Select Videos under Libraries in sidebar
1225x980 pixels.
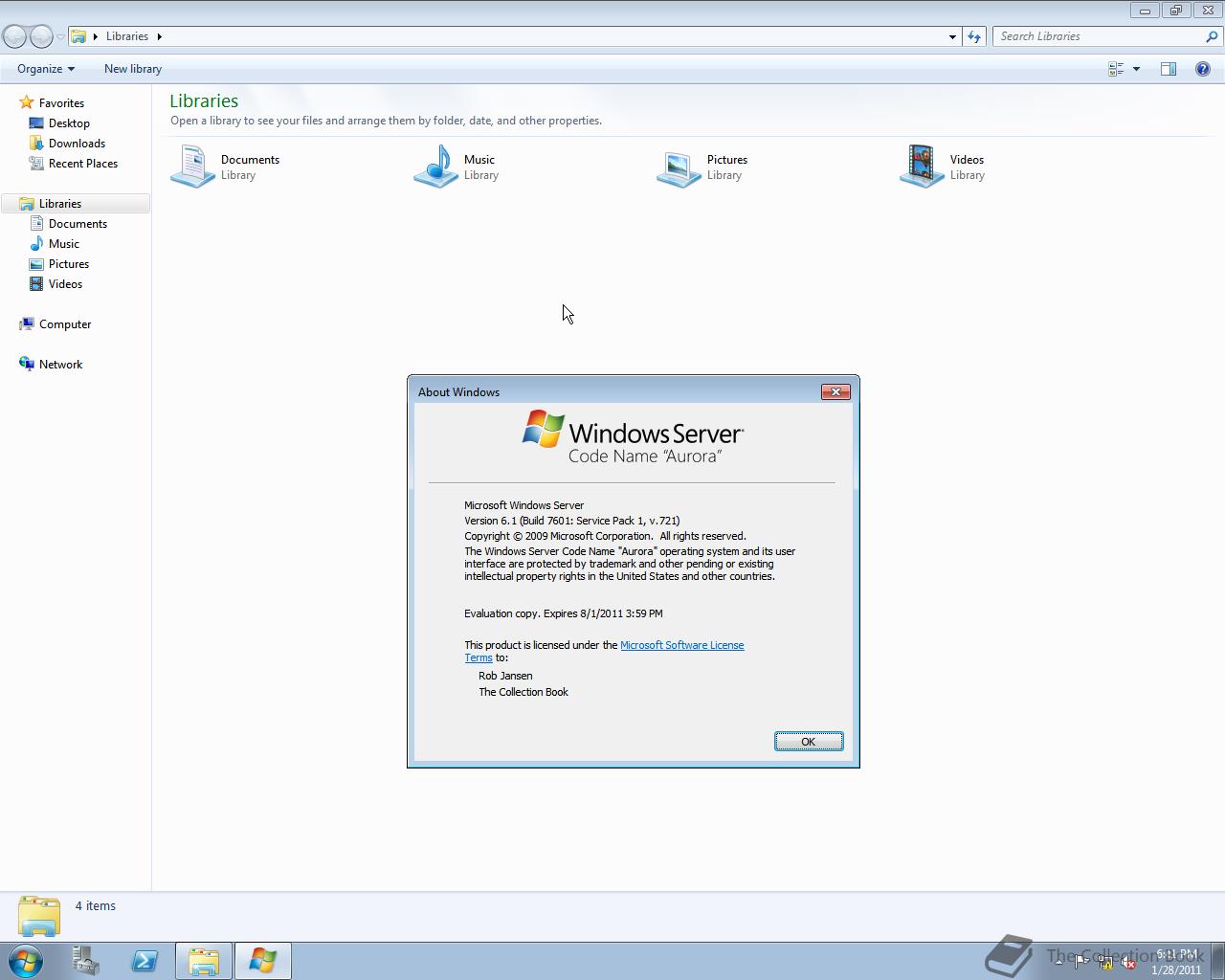coord(65,284)
